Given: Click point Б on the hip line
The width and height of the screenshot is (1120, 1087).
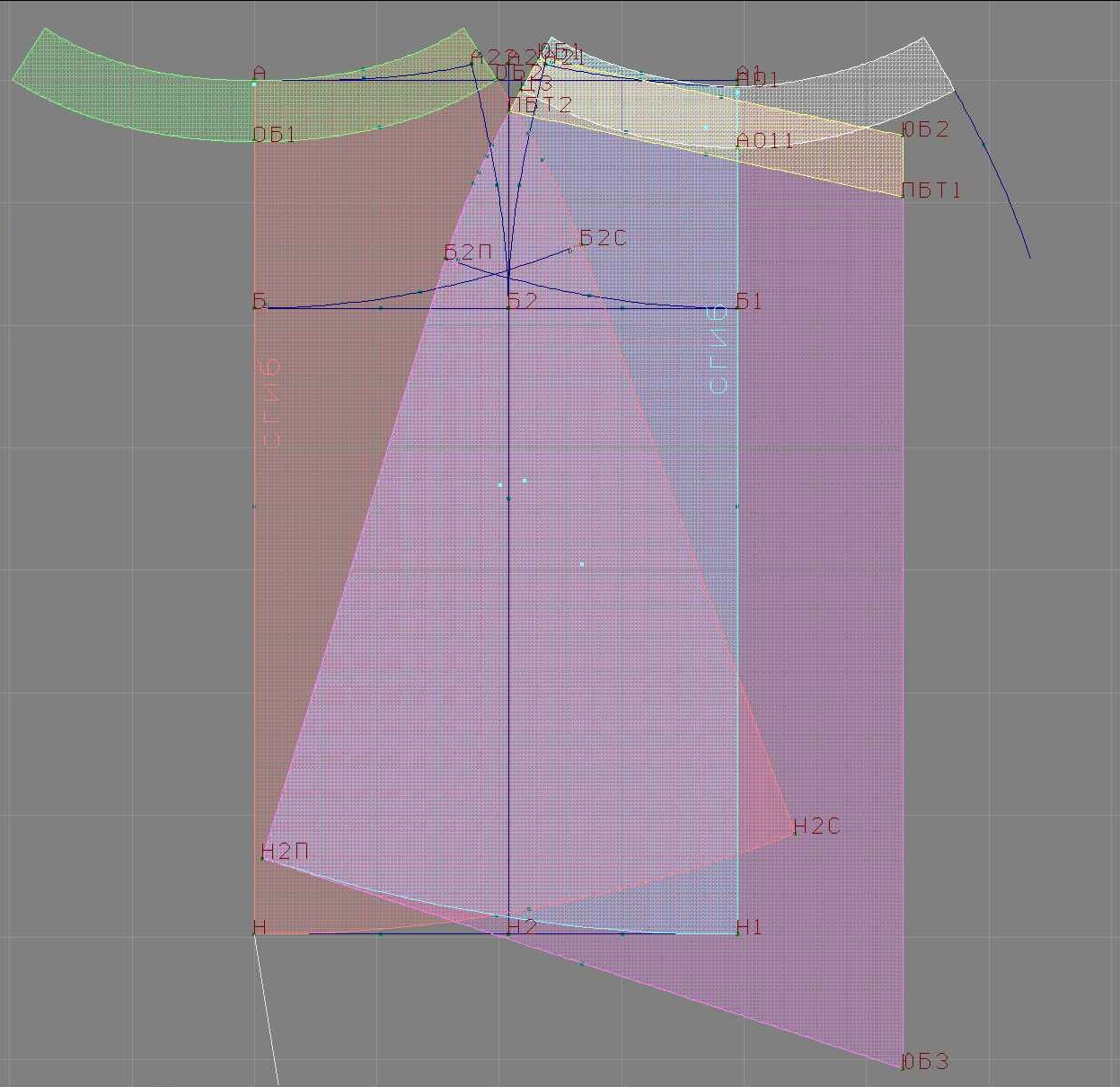Looking at the screenshot, I should pos(259,302).
